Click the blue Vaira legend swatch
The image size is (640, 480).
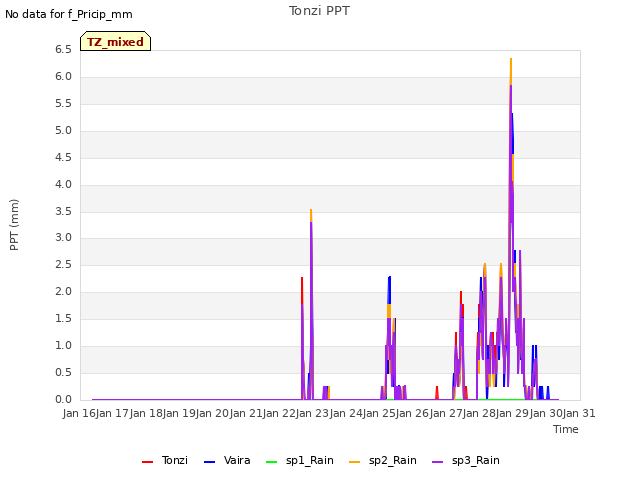pos(209,462)
